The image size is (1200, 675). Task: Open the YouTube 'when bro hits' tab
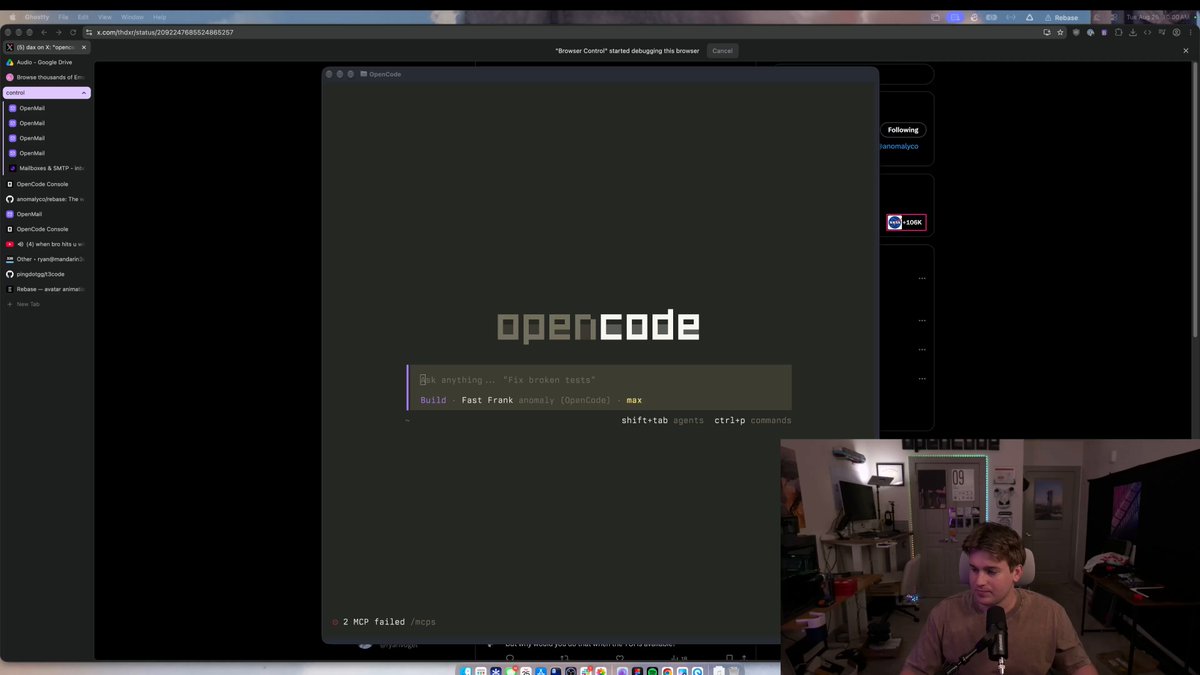pos(47,244)
